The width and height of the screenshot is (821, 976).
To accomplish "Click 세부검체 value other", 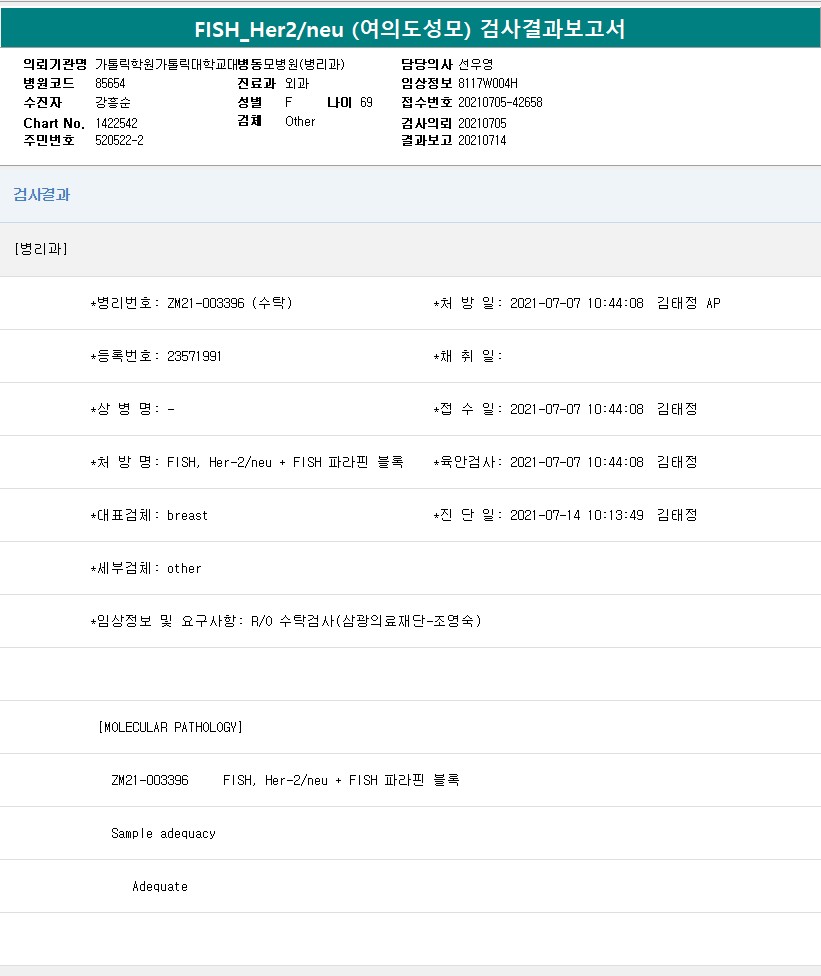I will pyautogui.click(x=184, y=568).
